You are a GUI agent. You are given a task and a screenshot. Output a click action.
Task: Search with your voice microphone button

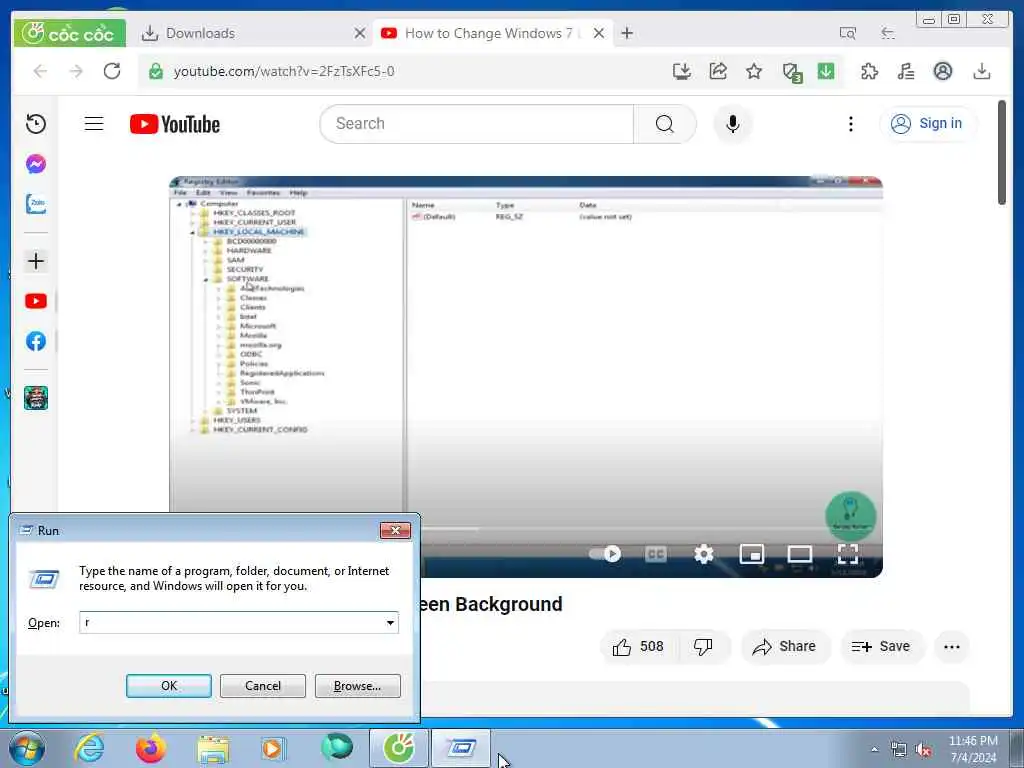click(x=733, y=123)
